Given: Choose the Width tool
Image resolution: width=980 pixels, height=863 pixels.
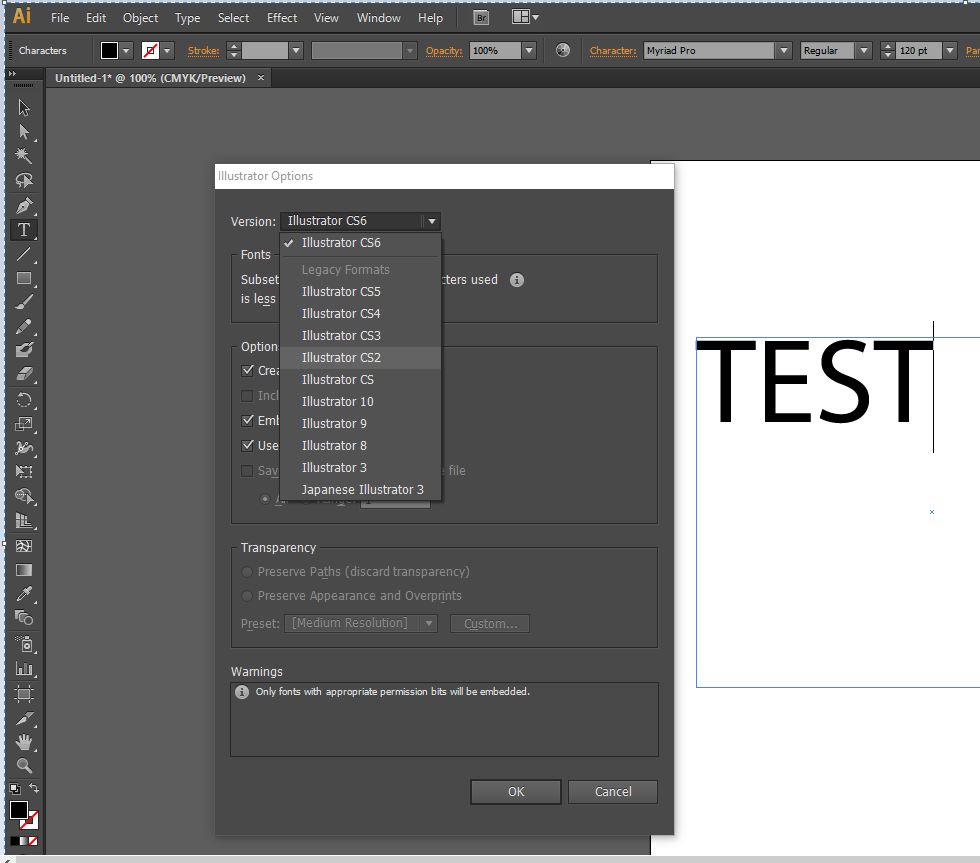Looking at the screenshot, I should [x=24, y=447].
